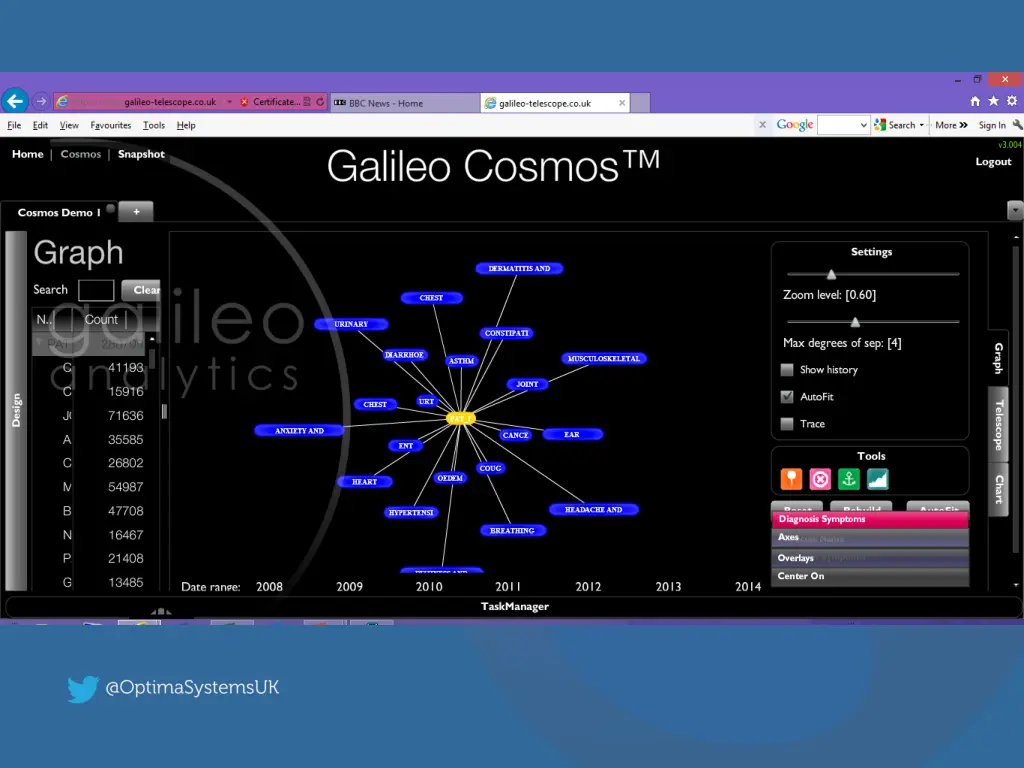Enable the Trace checkbox

(x=787, y=424)
